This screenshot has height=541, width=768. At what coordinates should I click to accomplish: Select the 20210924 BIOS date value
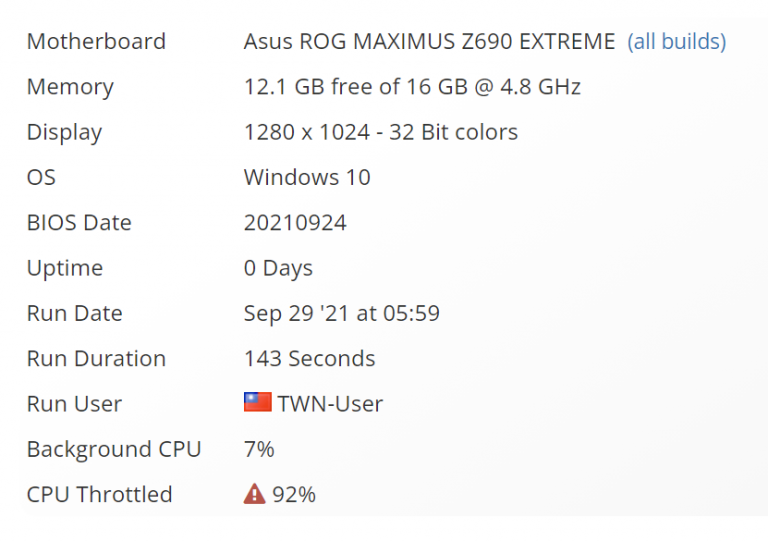coord(295,223)
